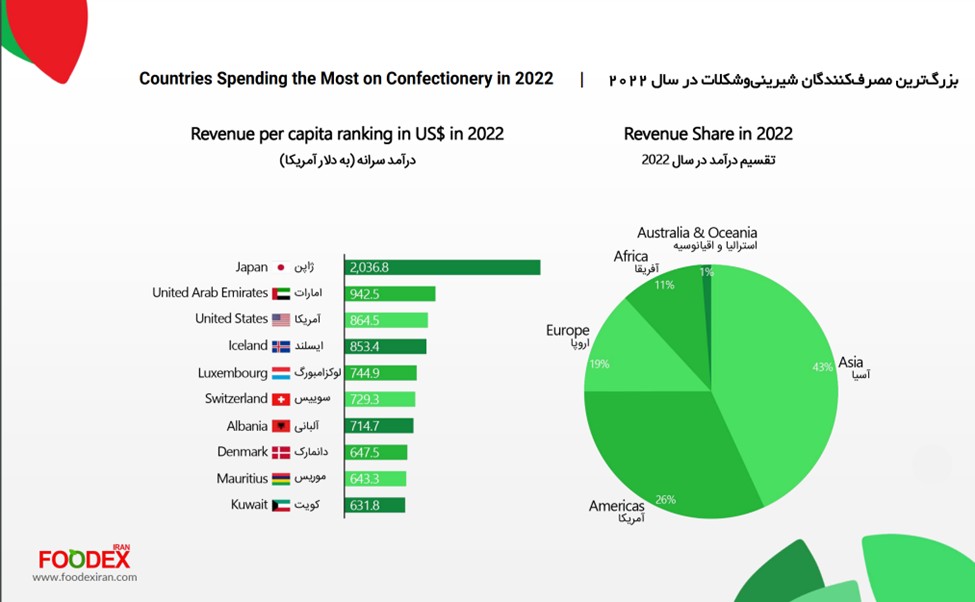
Task: Click the Albania flag icon
Action: point(281,426)
